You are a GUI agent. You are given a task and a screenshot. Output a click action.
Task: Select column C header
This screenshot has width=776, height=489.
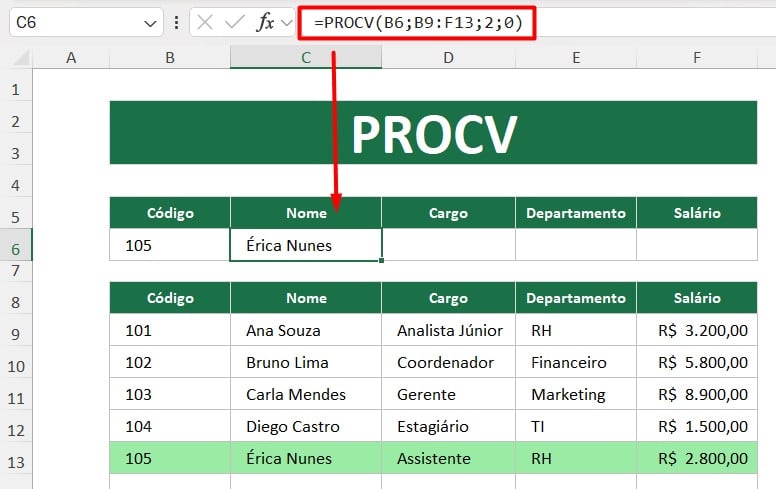pyautogui.click(x=306, y=58)
